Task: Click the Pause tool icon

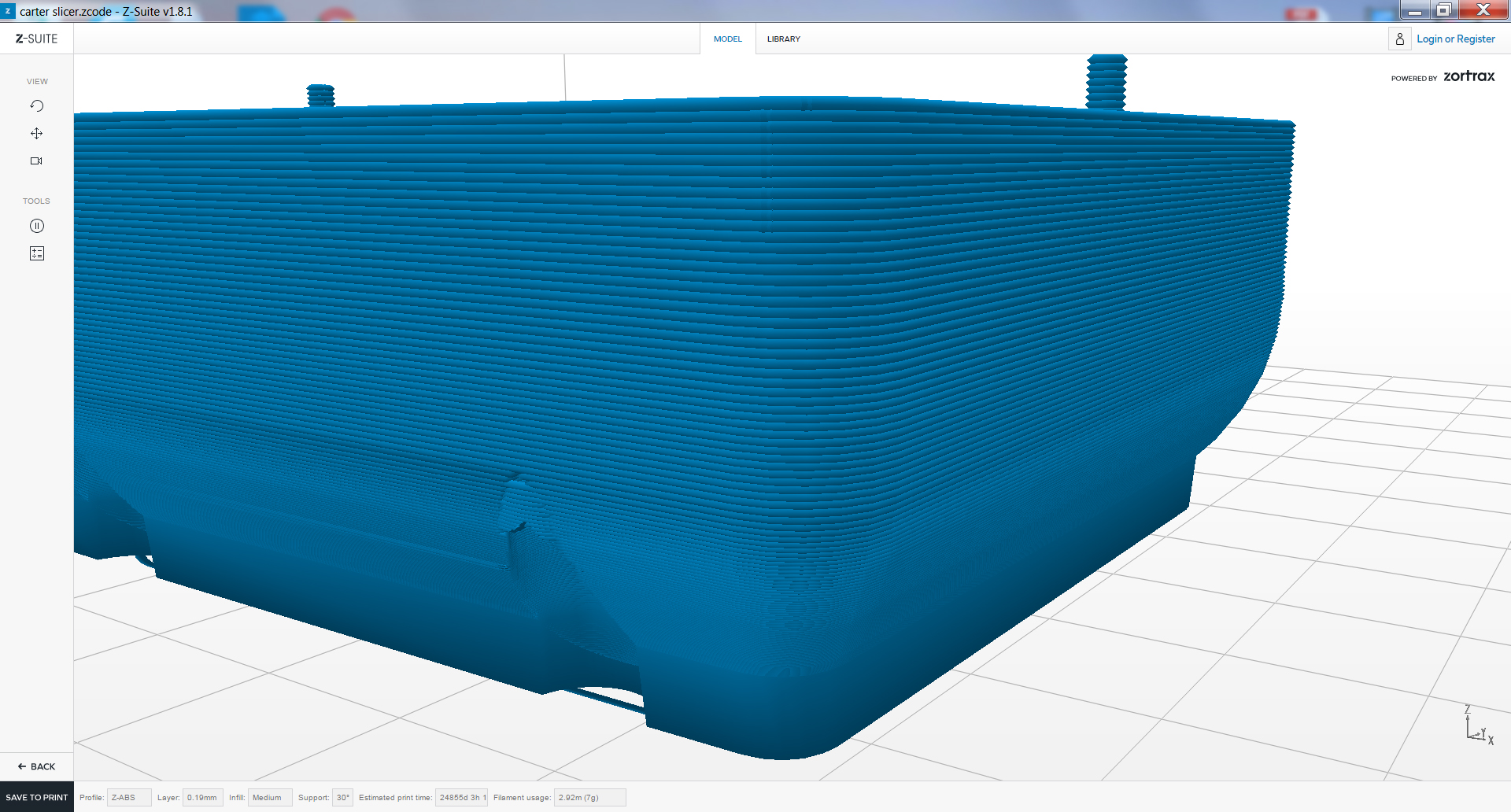Action: click(36, 227)
